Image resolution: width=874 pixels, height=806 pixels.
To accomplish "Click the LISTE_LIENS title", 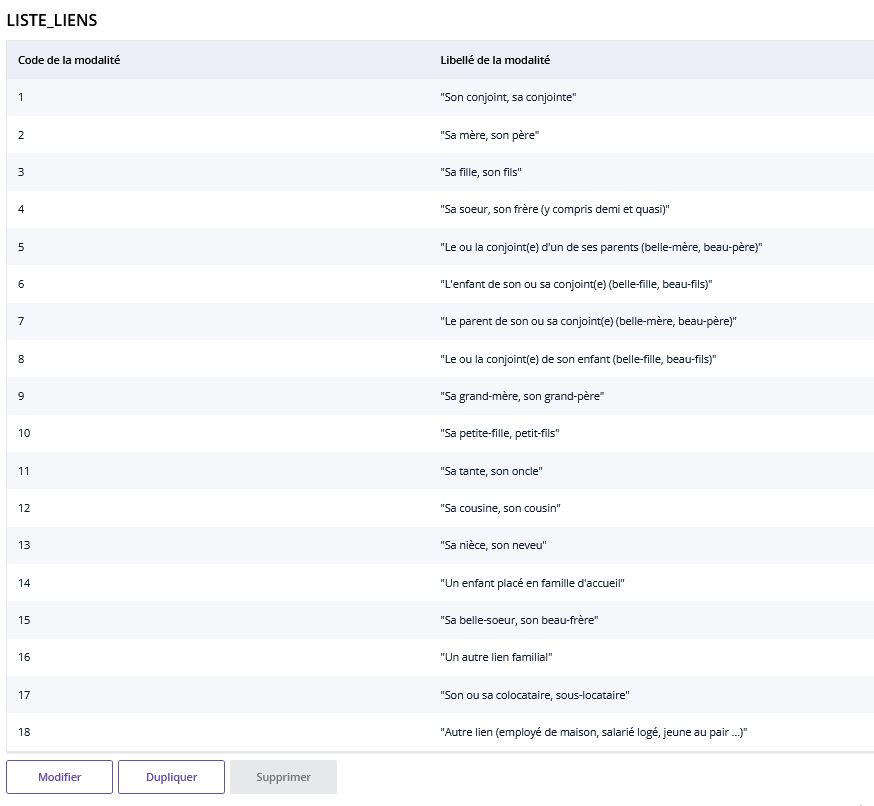I will point(52,20).
